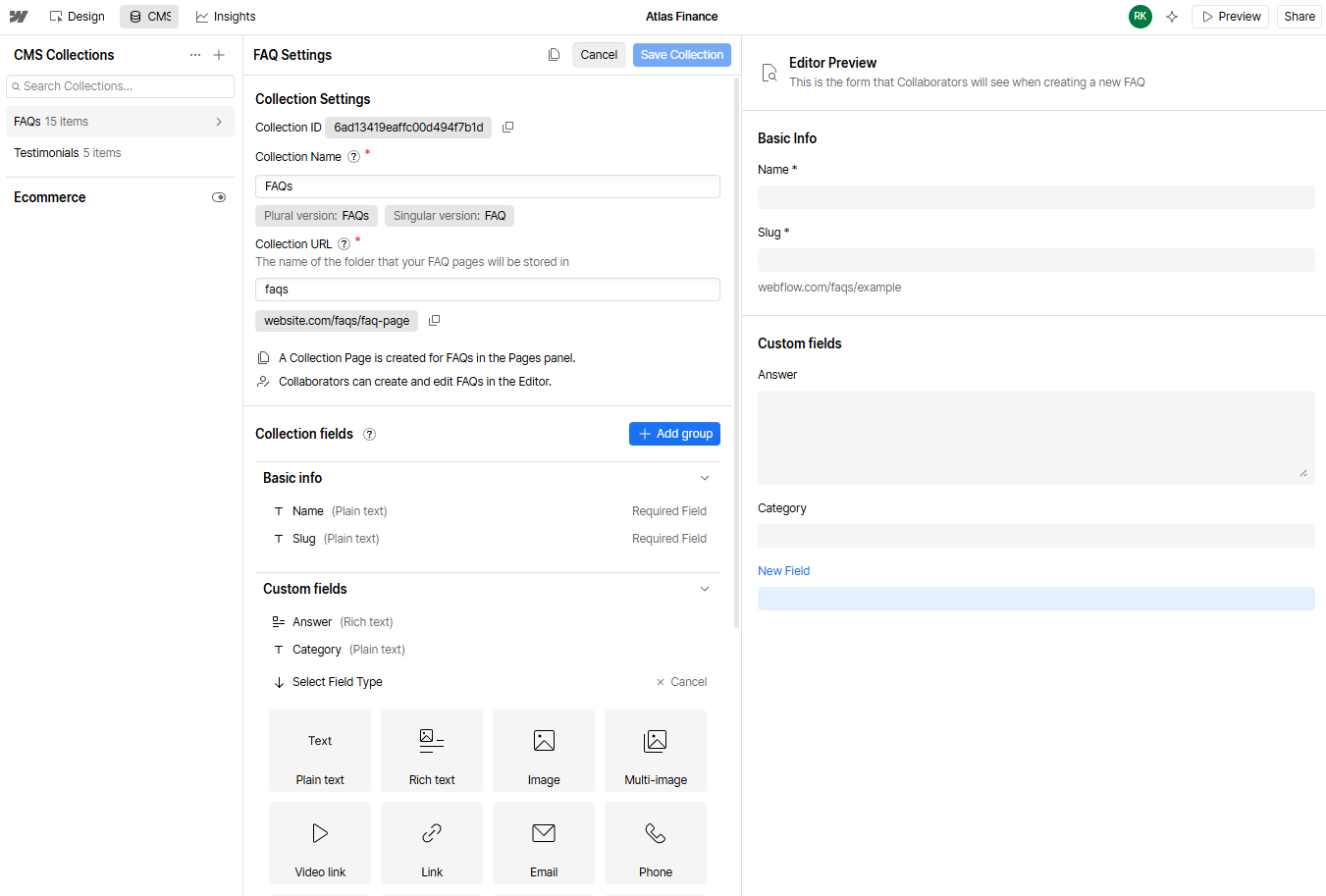Click Save Collection

pos(682,55)
